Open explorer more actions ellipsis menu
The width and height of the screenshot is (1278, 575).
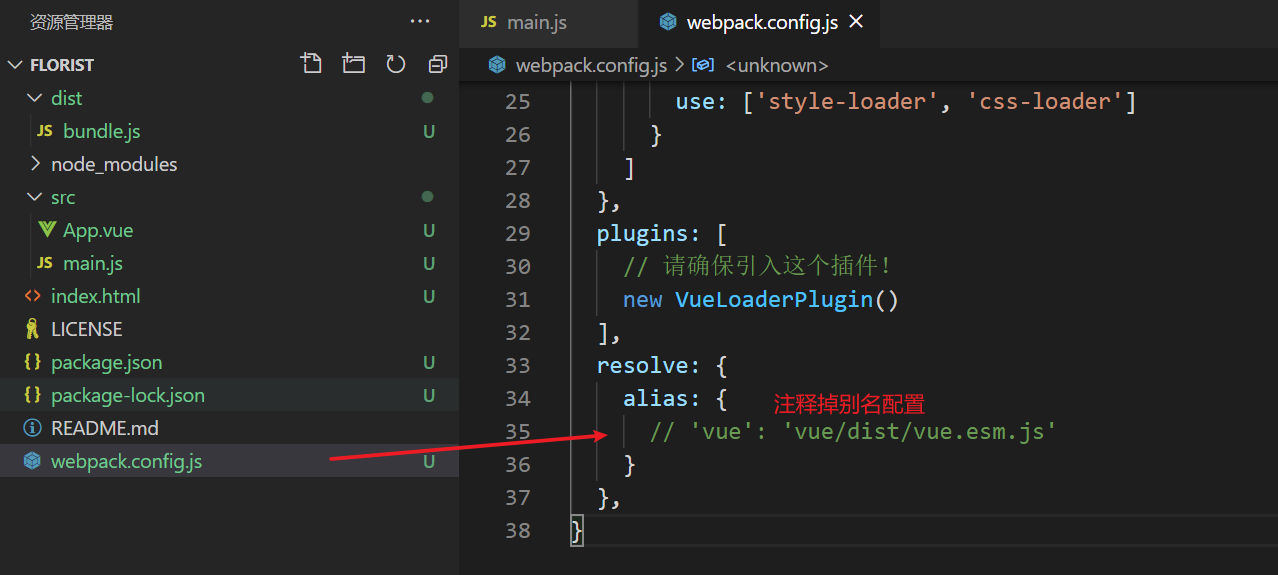[x=421, y=21]
